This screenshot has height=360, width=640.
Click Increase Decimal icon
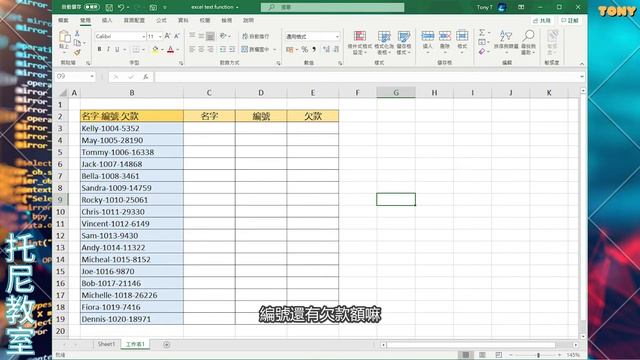tap(327, 49)
